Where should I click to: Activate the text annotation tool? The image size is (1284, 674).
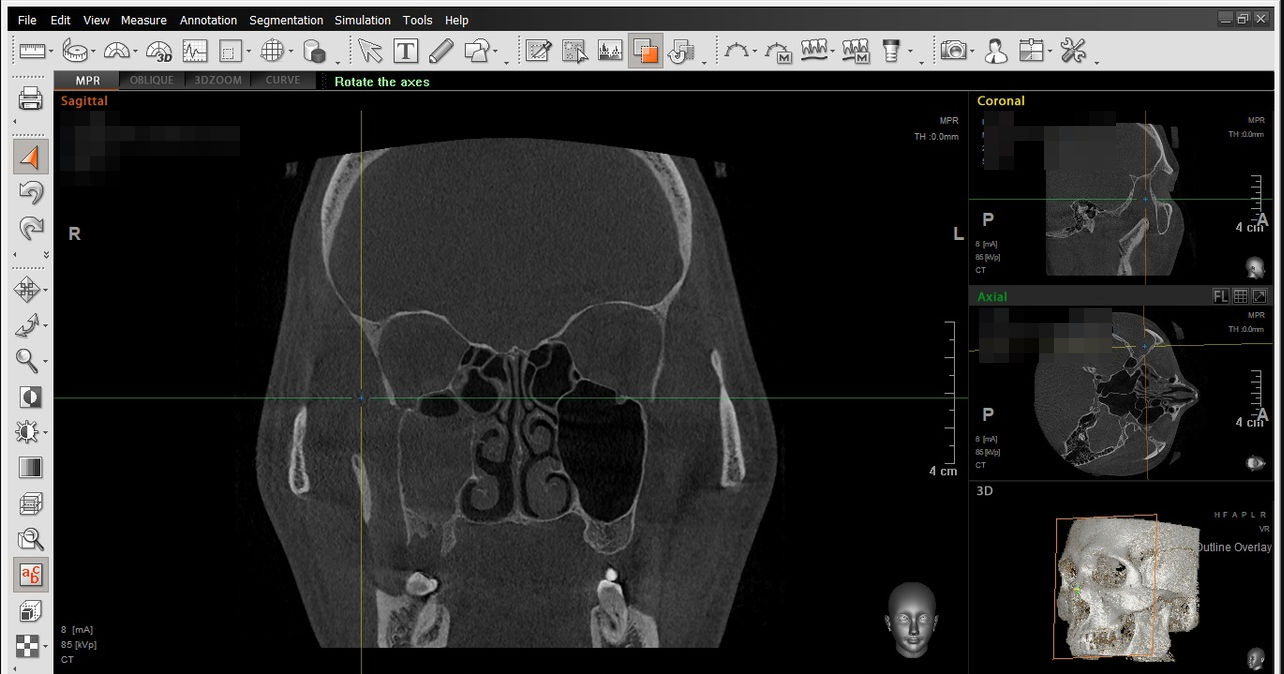tap(407, 51)
